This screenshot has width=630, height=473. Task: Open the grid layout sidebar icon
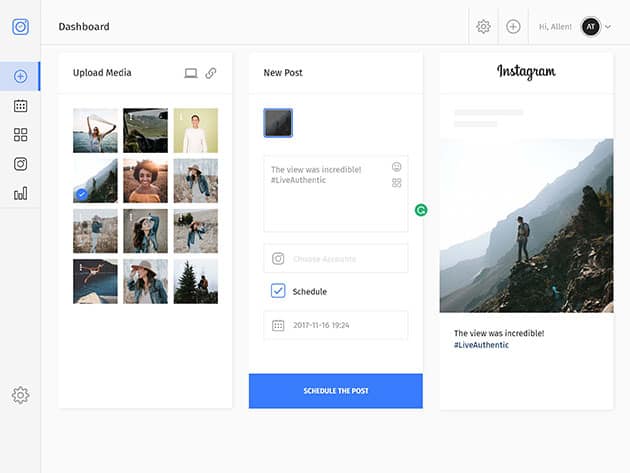[20, 135]
